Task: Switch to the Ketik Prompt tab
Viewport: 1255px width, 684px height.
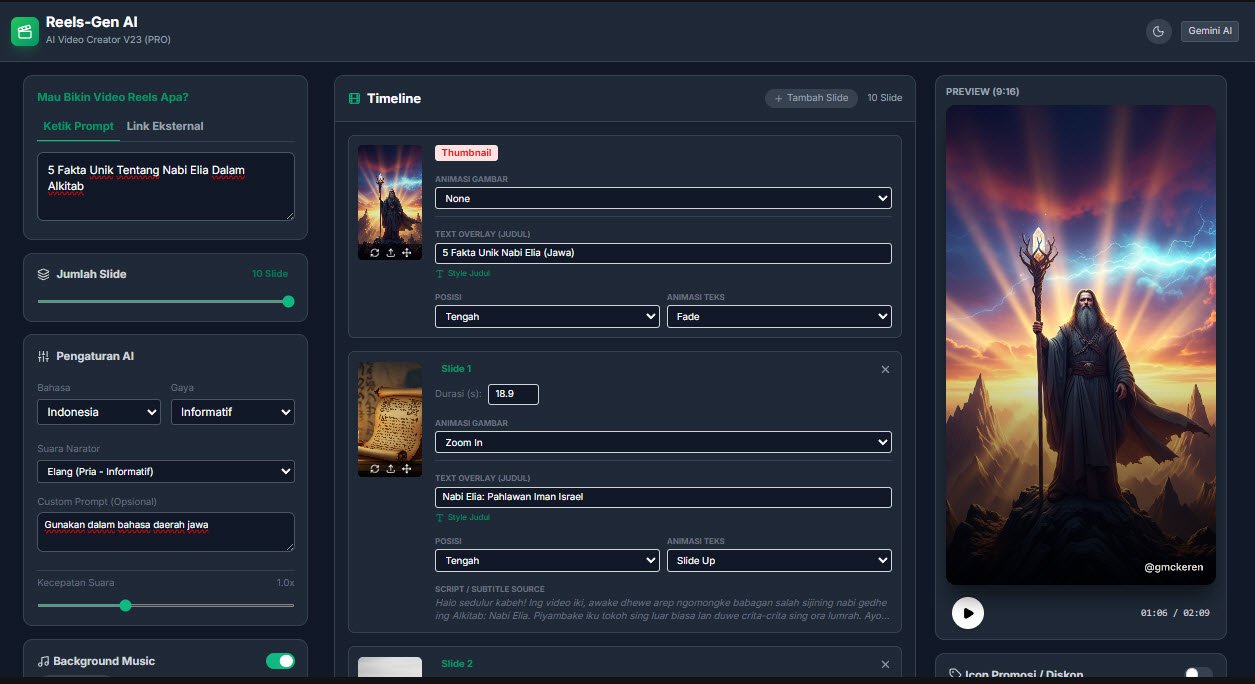Action: click(79, 127)
